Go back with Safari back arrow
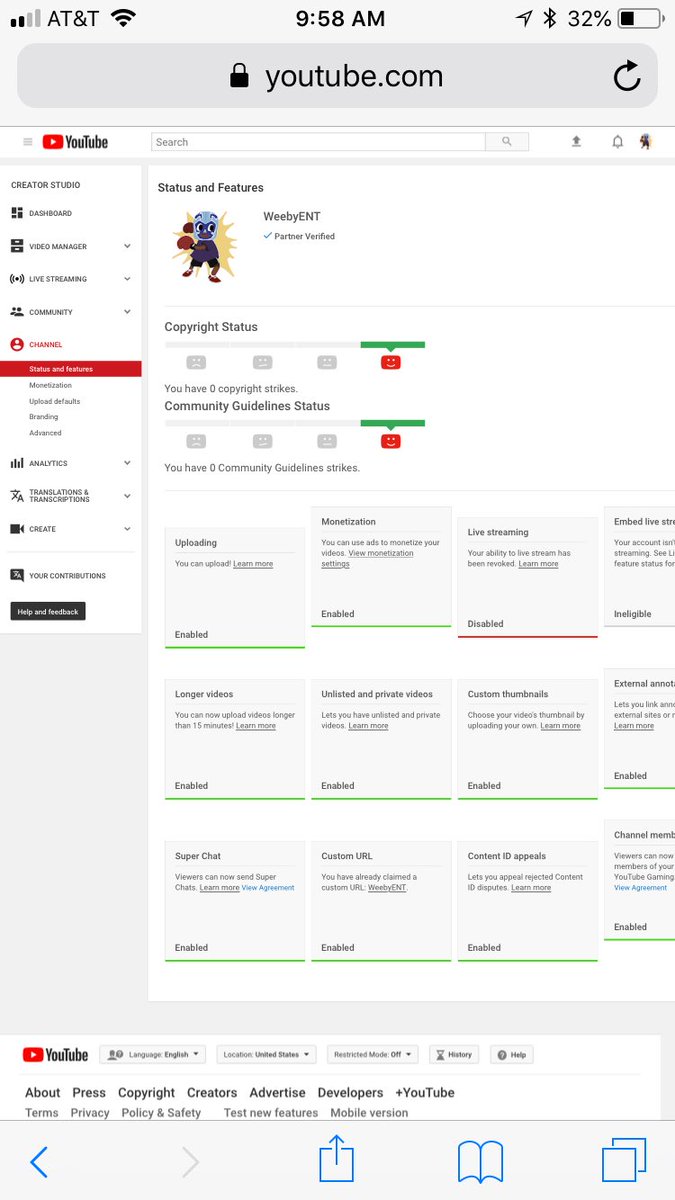This screenshot has height=1200, width=675. pos(39,1162)
